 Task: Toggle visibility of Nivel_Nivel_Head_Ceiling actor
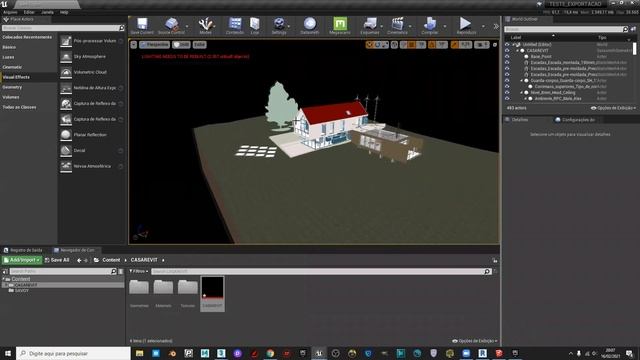pyautogui.click(x=507, y=93)
